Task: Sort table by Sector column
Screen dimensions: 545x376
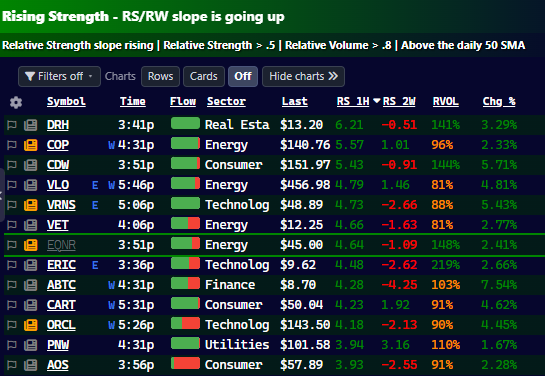Action: coord(226,101)
